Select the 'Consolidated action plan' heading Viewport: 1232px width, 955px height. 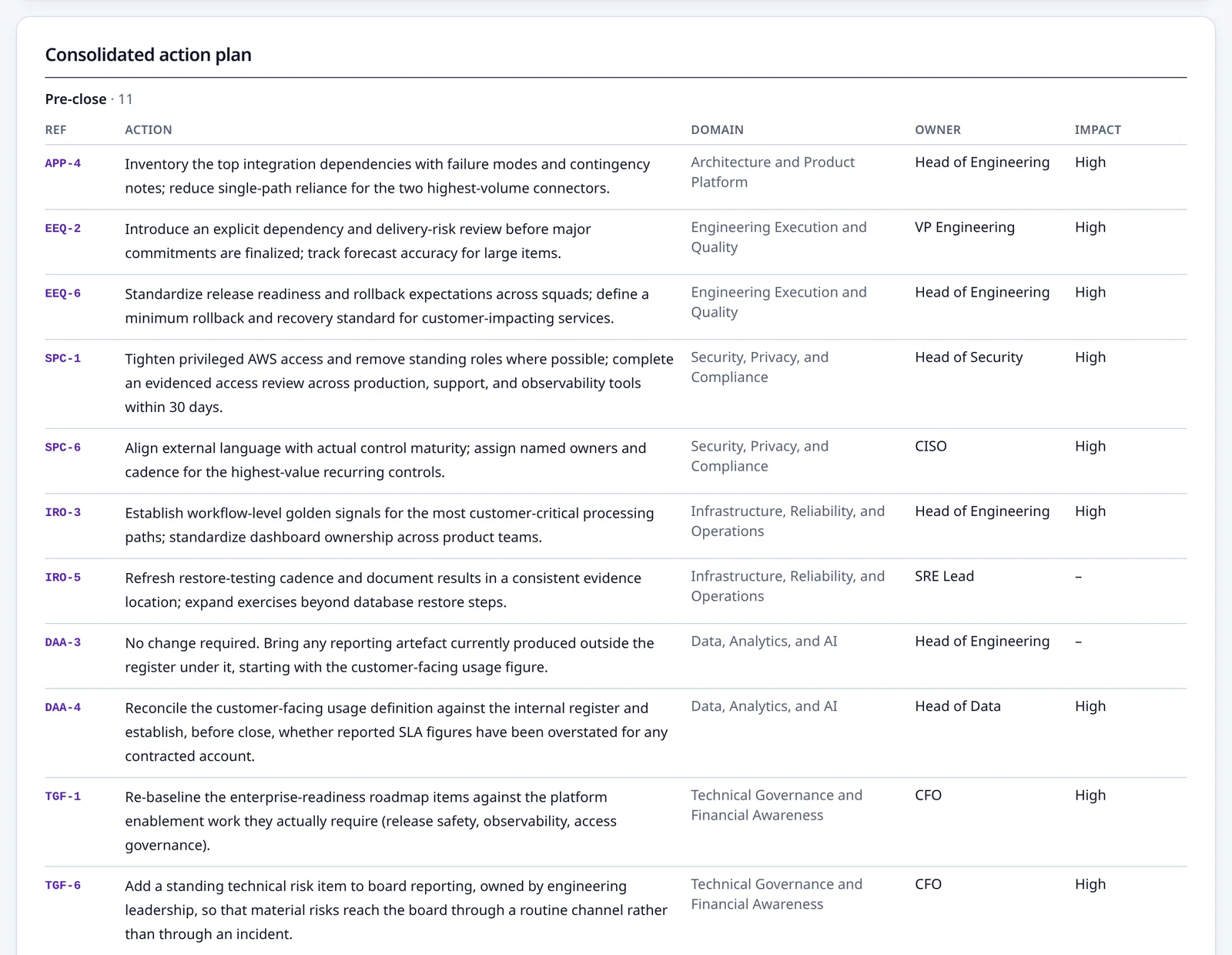[149, 55]
